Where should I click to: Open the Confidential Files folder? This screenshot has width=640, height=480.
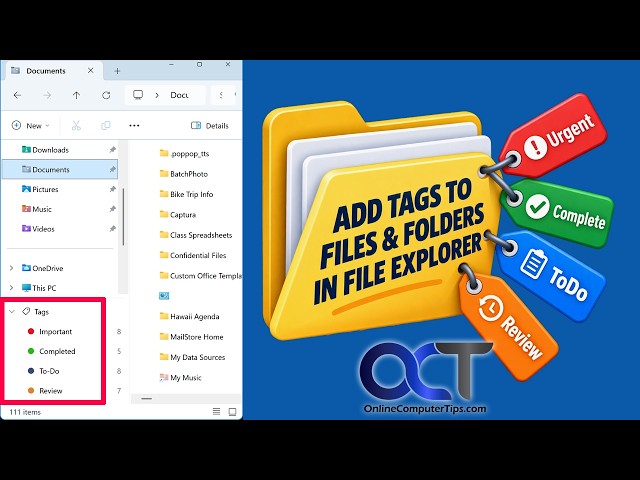click(193, 256)
